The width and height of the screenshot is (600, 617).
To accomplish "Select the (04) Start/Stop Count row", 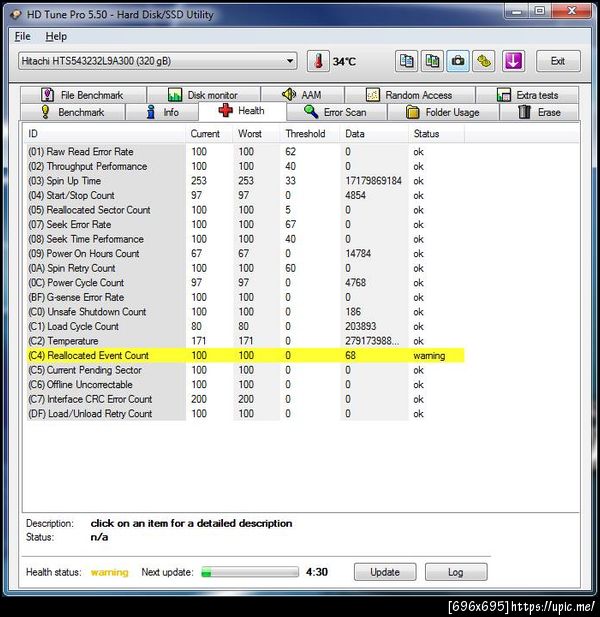I will coord(246,195).
